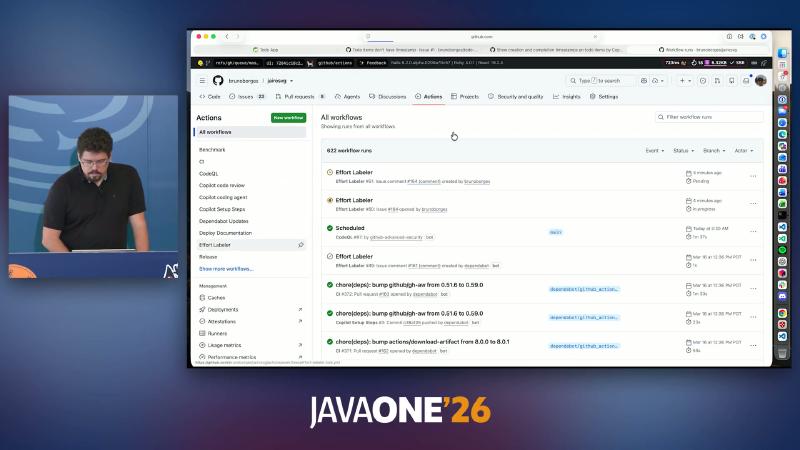Switch to the Code repository tab
Image resolution: width=800 pixels, height=450 pixels.
(210, 96)
